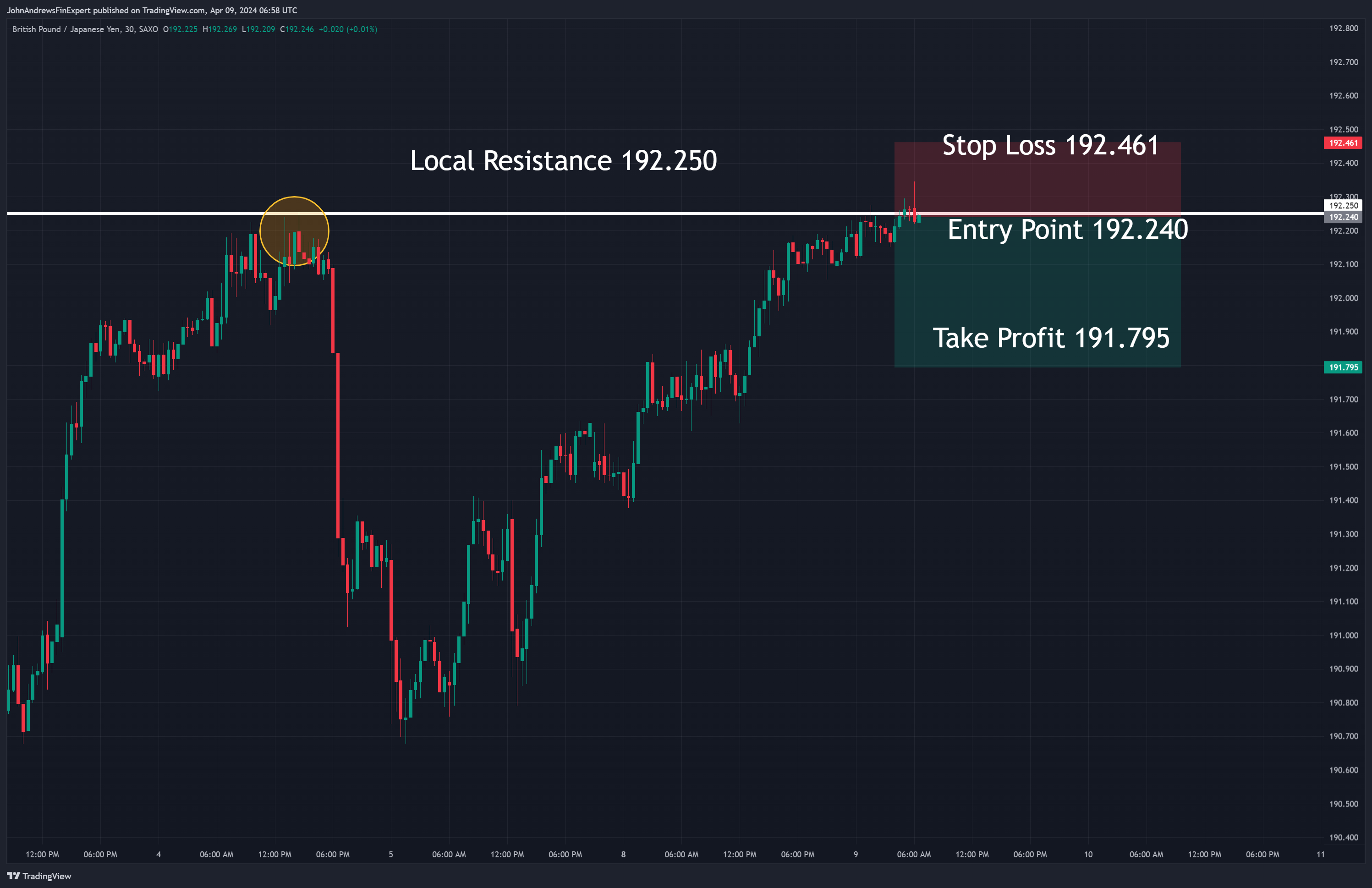Click the 190.400 price axis label
1372x888 pixels.
pyautogui.click(x=1343, y=837)
